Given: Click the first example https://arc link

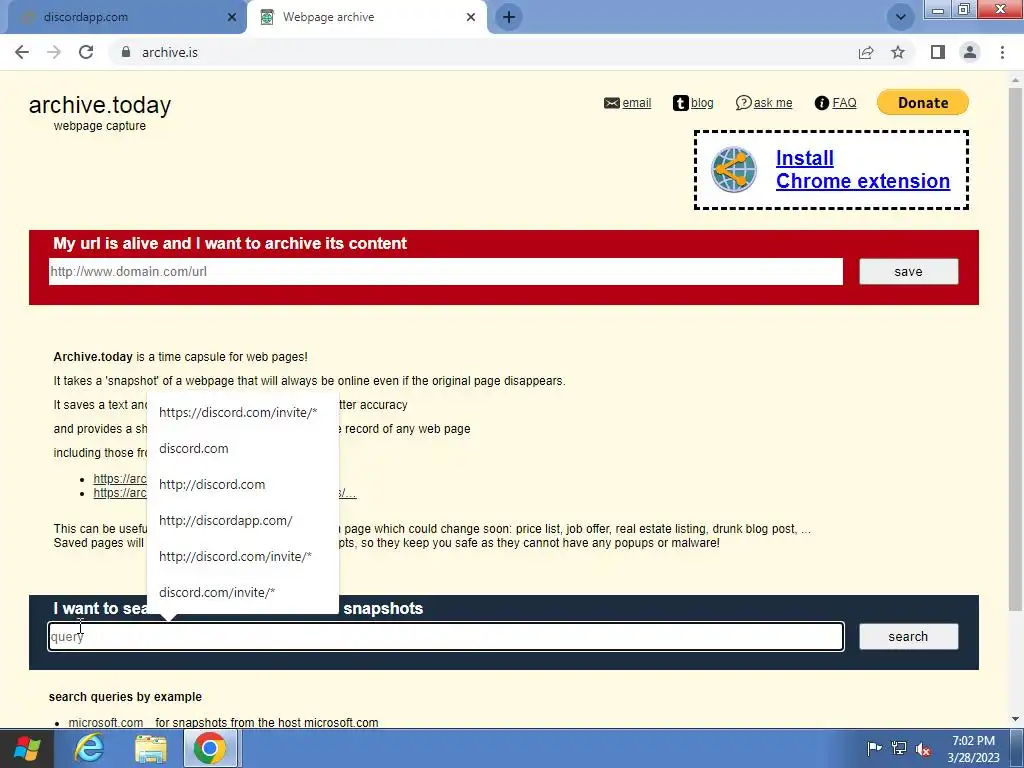Looking at the screenshot, I should coord(120,479).
